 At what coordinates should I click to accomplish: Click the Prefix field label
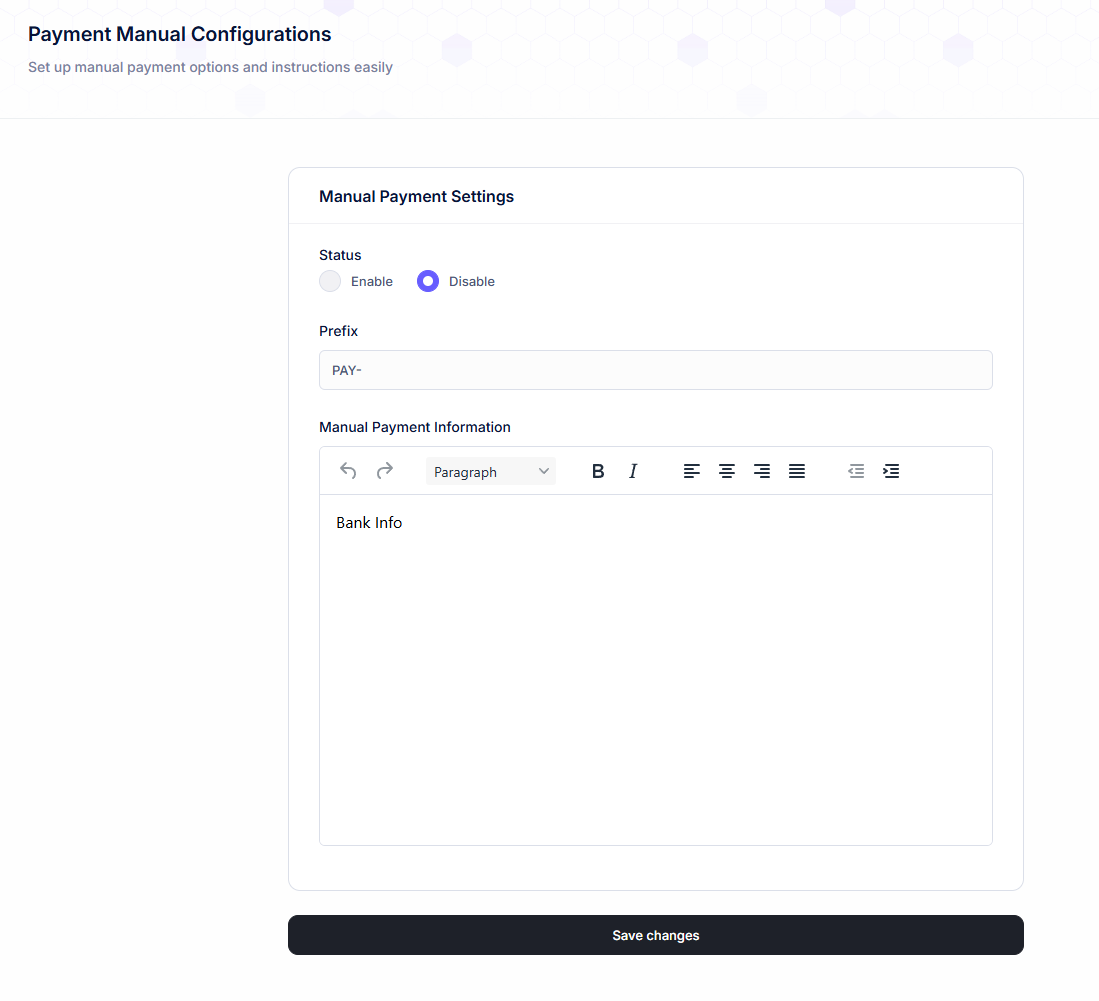(338, 331)
